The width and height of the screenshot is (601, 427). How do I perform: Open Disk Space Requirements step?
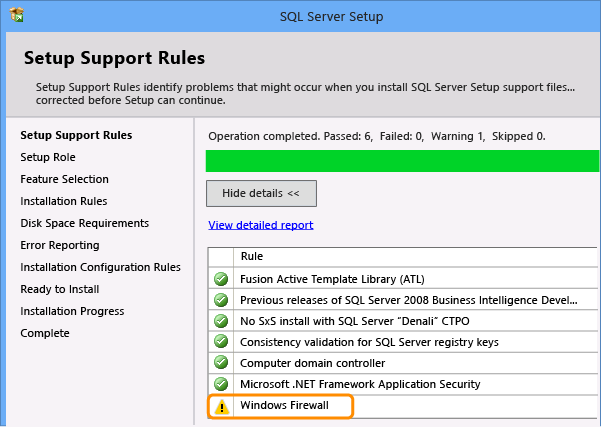(84, 223)
